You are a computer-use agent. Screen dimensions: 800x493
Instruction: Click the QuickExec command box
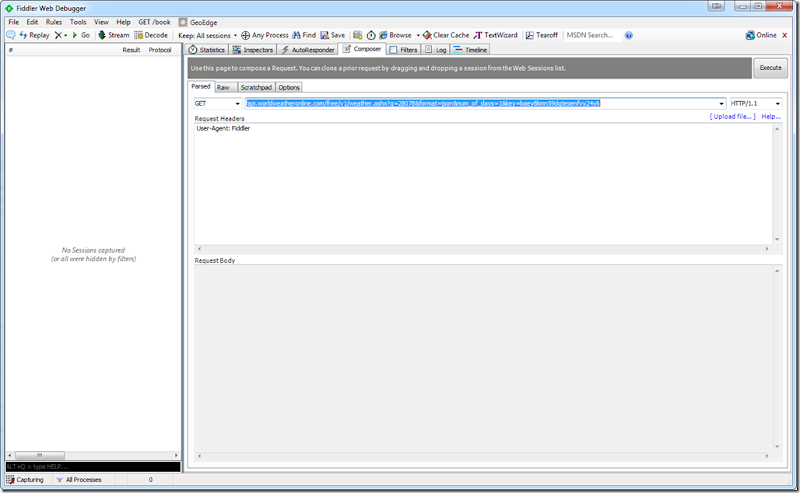tap(93, 466)
